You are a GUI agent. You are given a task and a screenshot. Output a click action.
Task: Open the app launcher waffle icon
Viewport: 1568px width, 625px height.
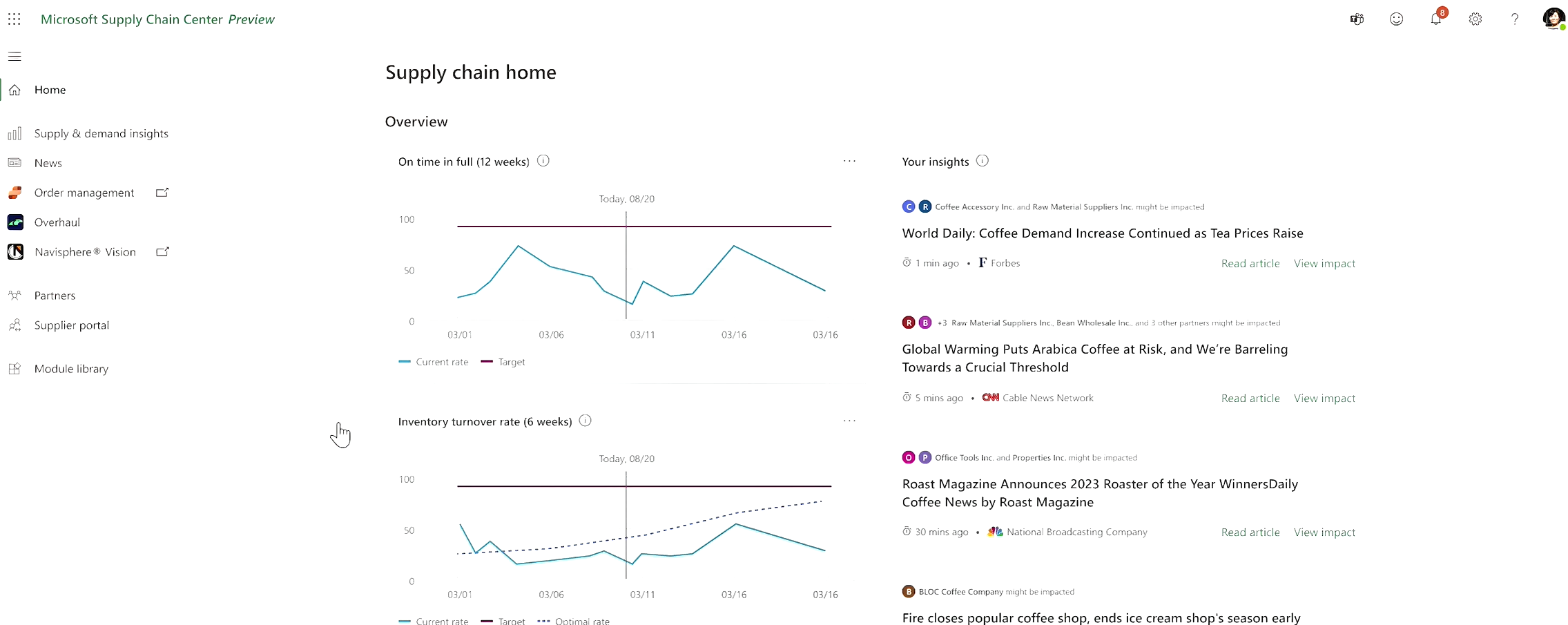[x=14, y=19]
